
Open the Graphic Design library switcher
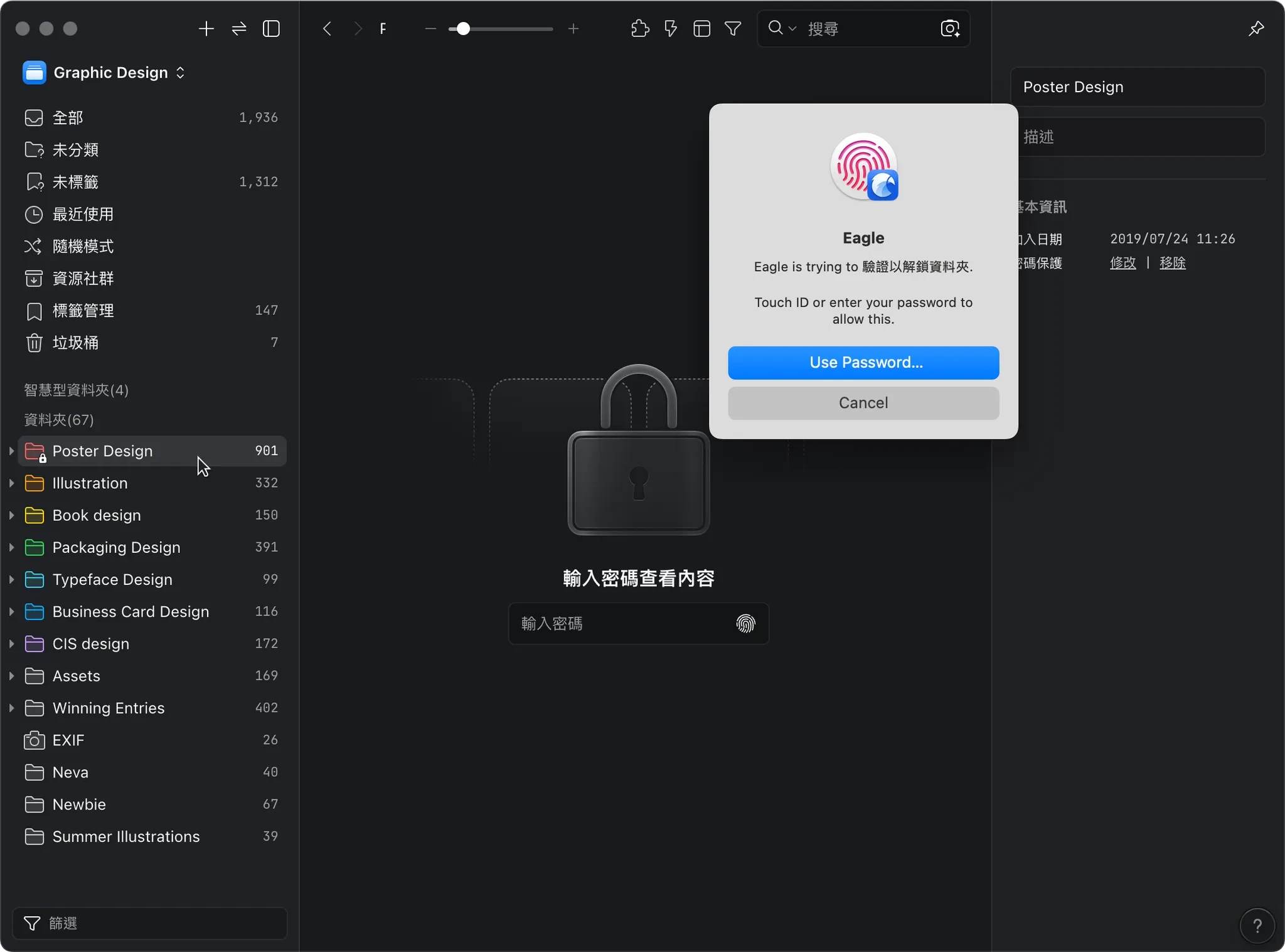tap(104, 73)
